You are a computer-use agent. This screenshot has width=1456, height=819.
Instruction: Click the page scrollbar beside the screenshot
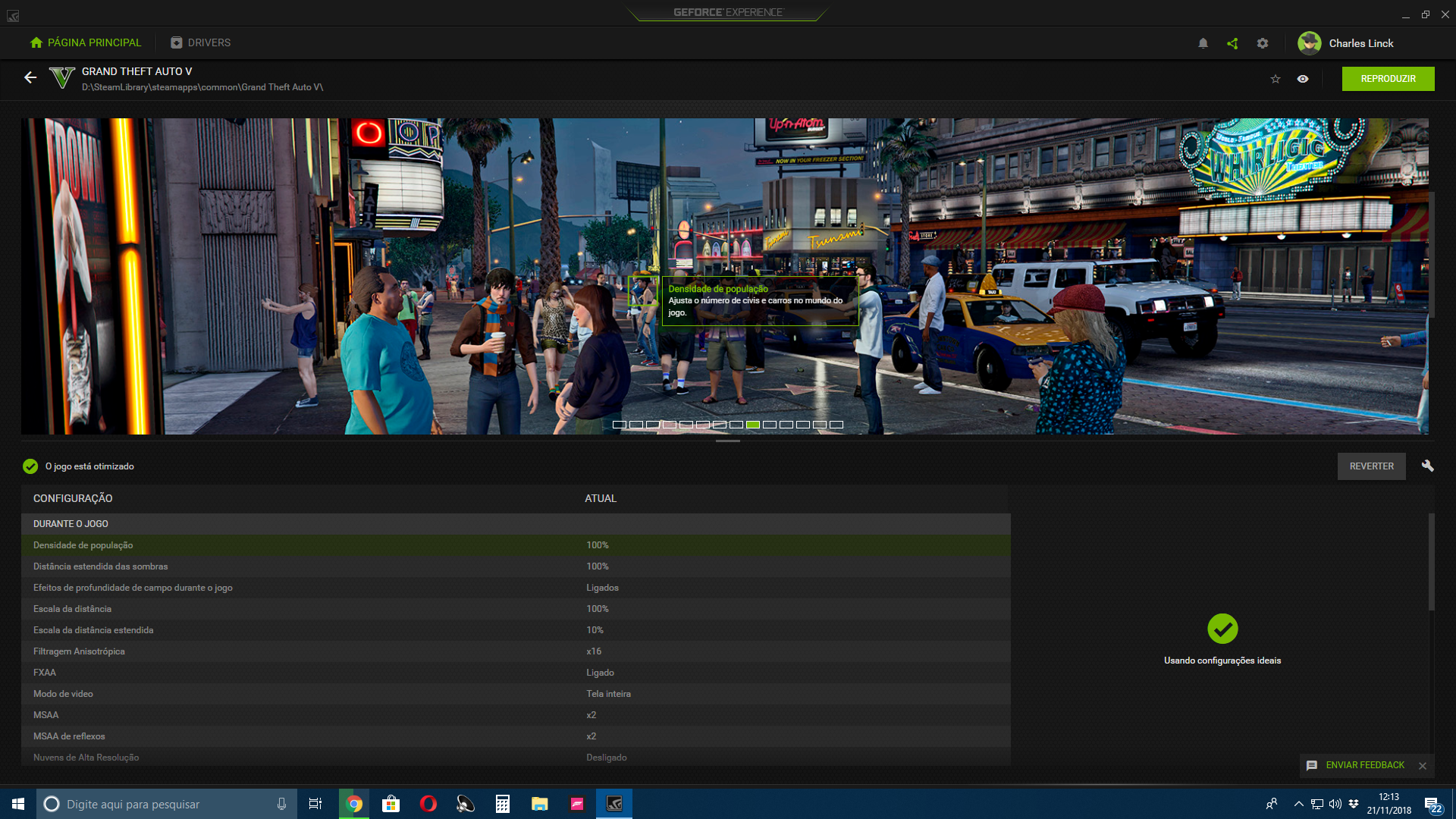1432,255
